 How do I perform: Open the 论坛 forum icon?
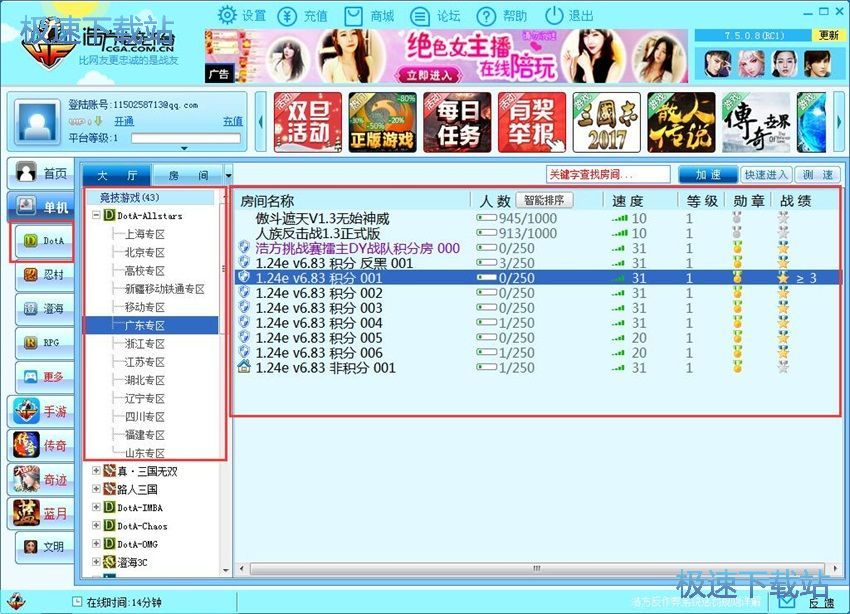point(420,16)
